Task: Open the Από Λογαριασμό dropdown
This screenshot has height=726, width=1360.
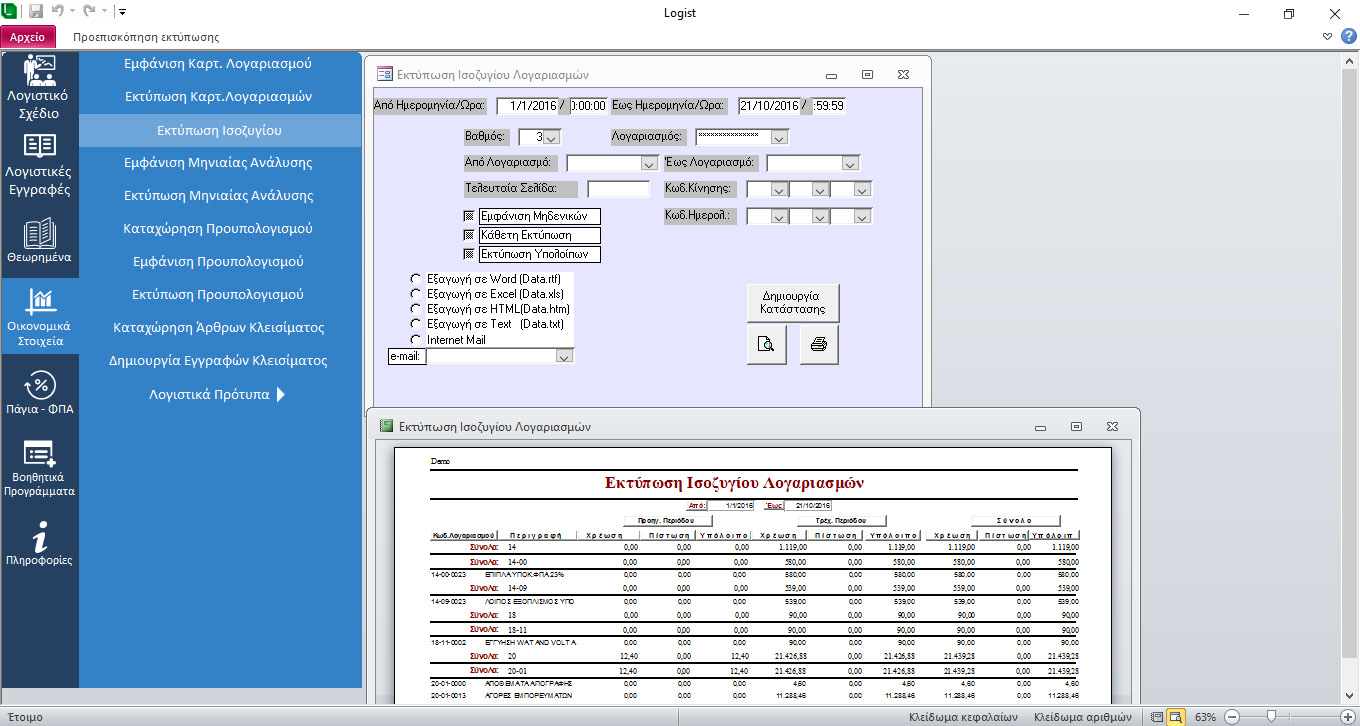Action: pos(647,163)
